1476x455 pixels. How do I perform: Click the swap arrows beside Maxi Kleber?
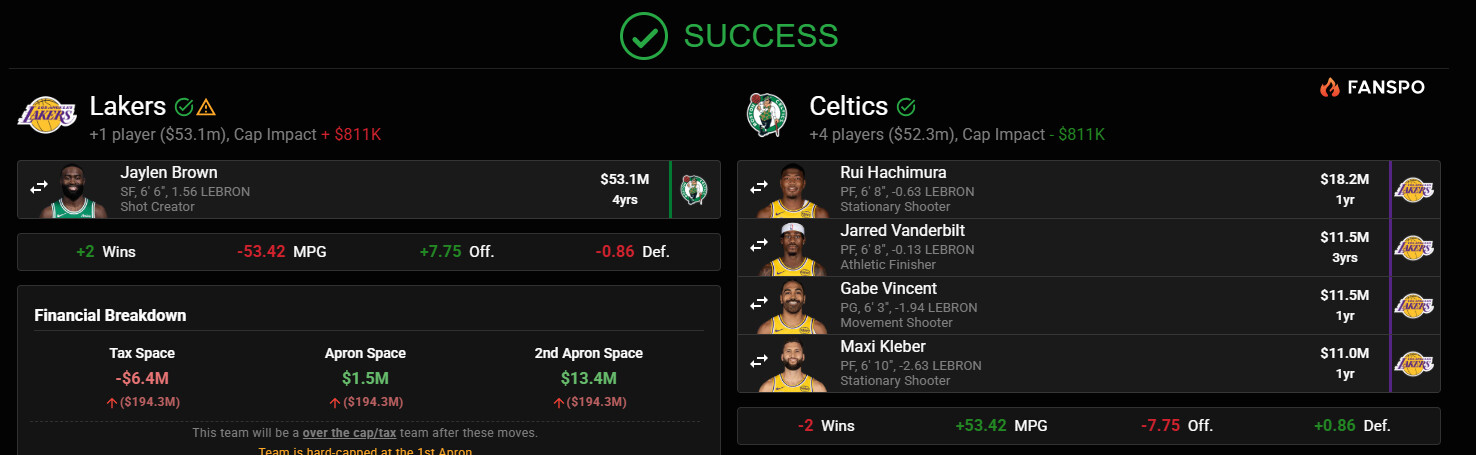[759, 361]
